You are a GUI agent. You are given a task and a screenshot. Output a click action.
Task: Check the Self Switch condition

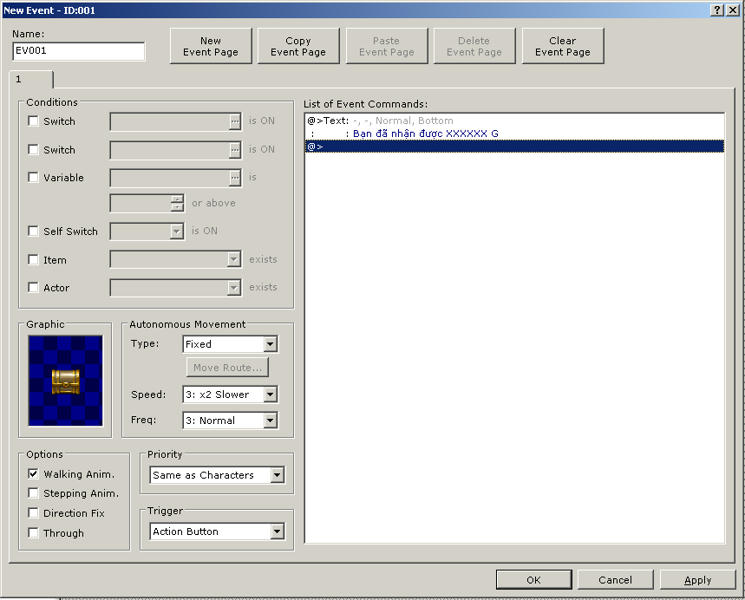pyautogui.click(x=33, y=231)
